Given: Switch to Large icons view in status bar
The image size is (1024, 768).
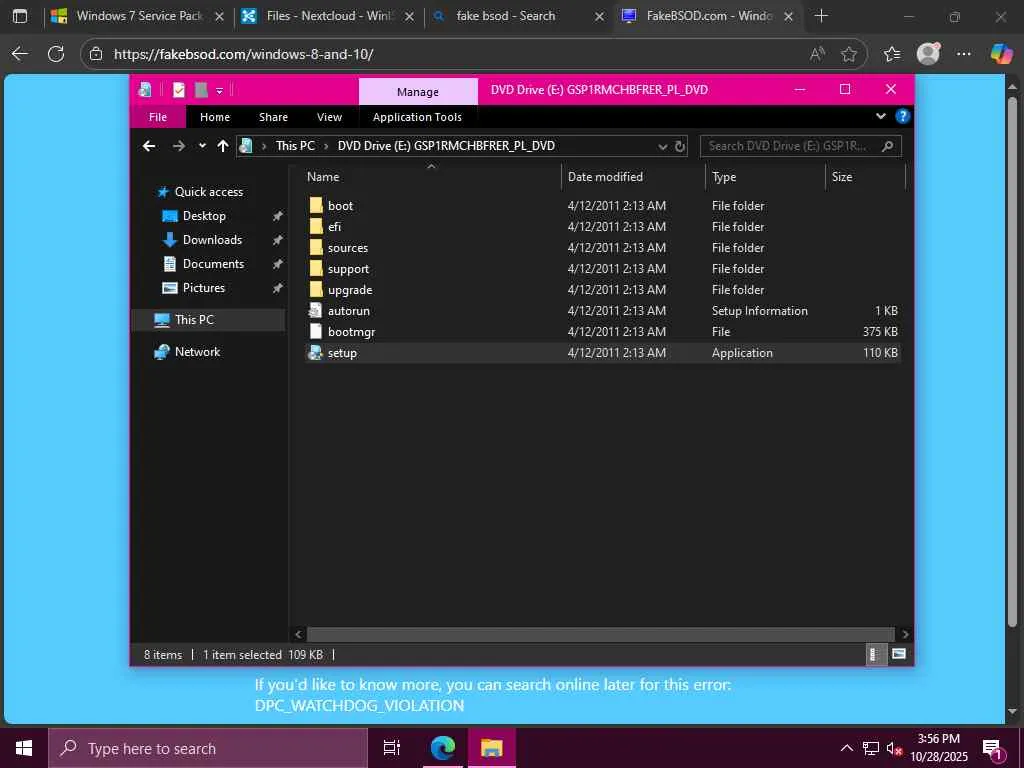Looking at the screenshot, I should [899, 654].
